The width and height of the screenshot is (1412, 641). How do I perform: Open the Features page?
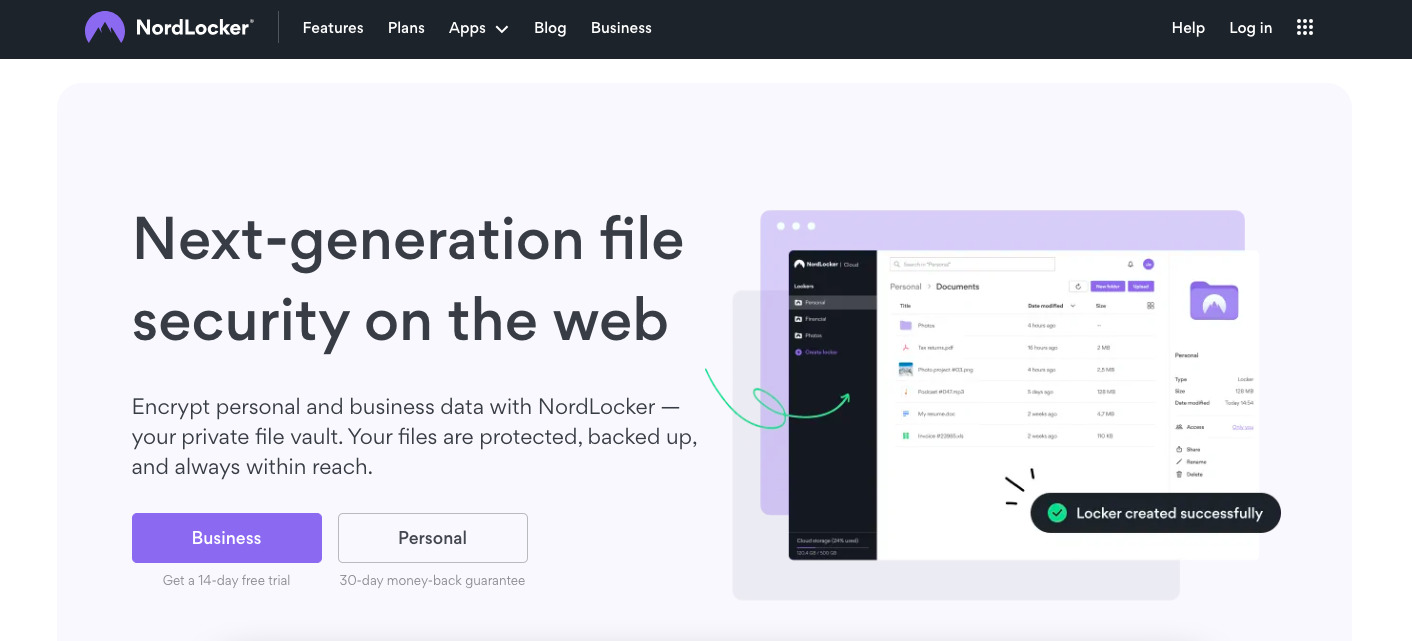(333, 28)
